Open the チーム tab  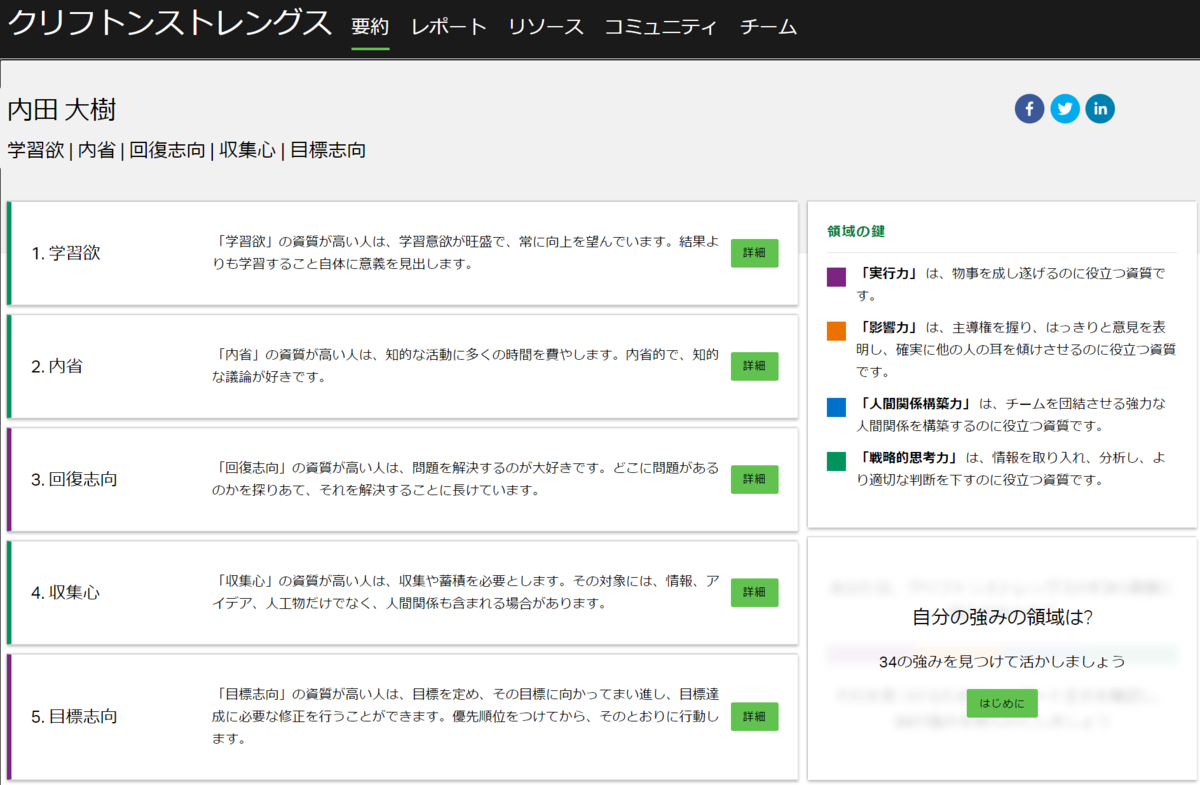tap(768, 27)
